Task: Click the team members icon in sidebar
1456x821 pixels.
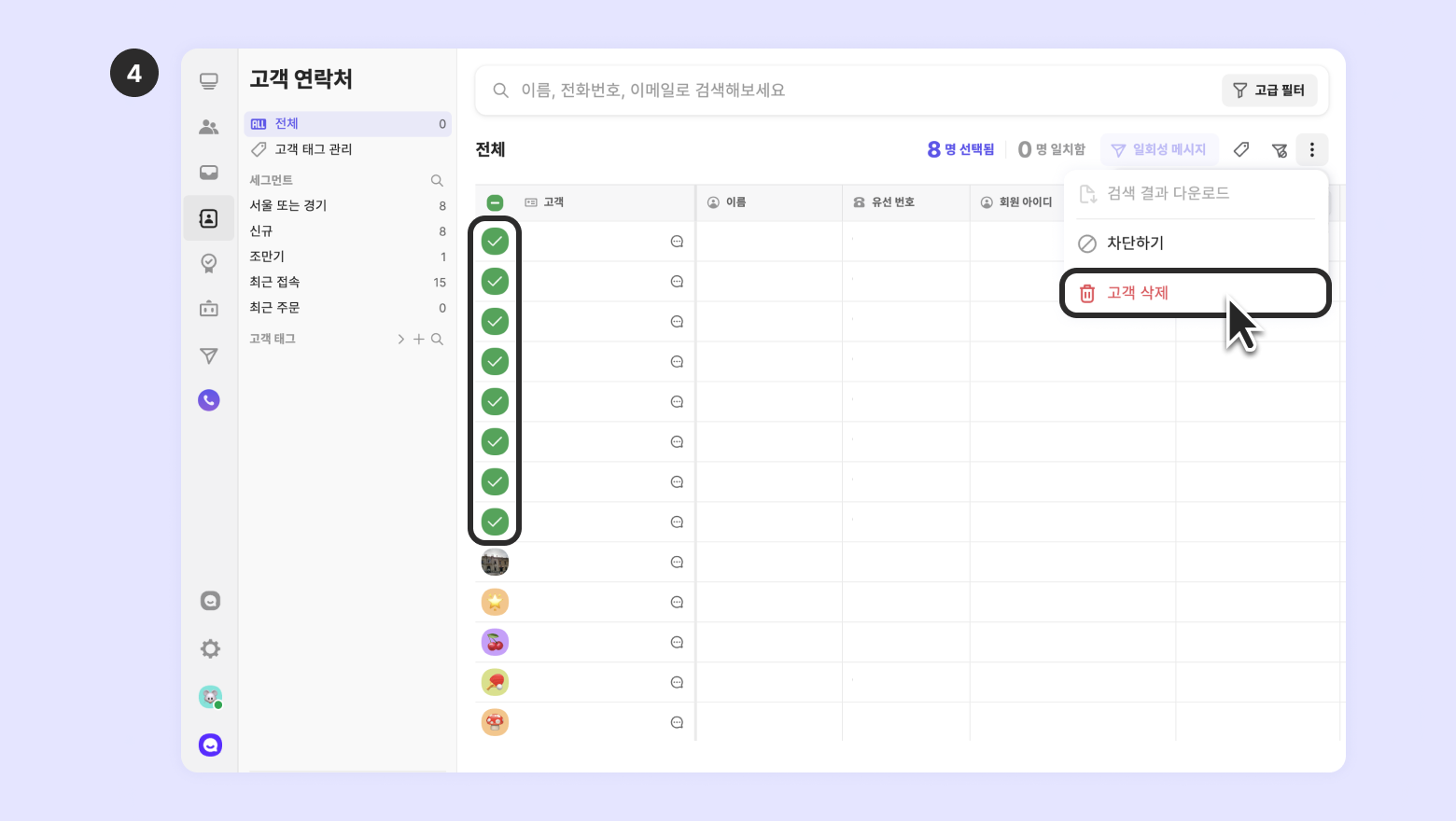Action: (209, 127)
